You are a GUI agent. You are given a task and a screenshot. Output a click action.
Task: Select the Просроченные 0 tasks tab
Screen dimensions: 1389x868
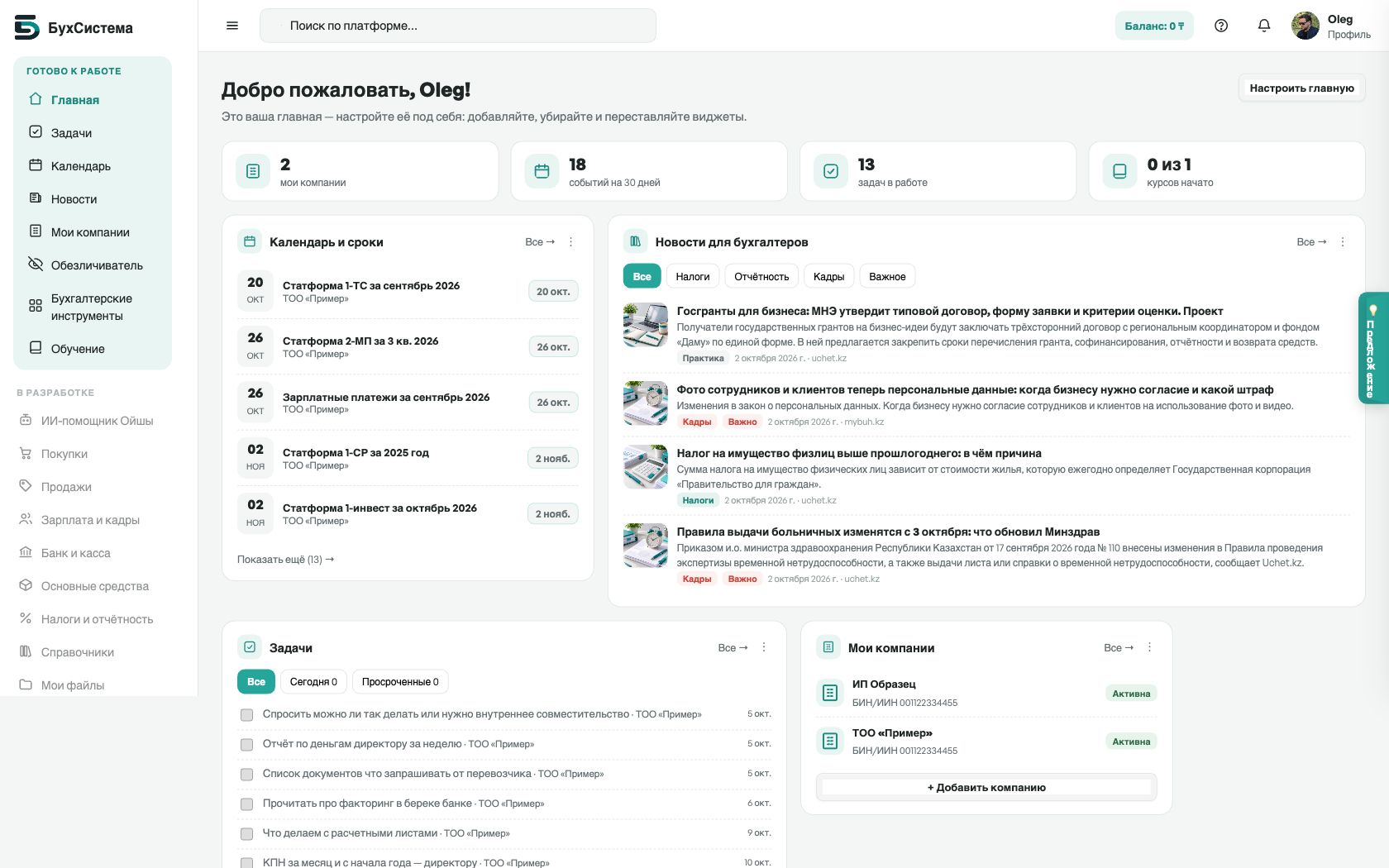tap(400, 682)
